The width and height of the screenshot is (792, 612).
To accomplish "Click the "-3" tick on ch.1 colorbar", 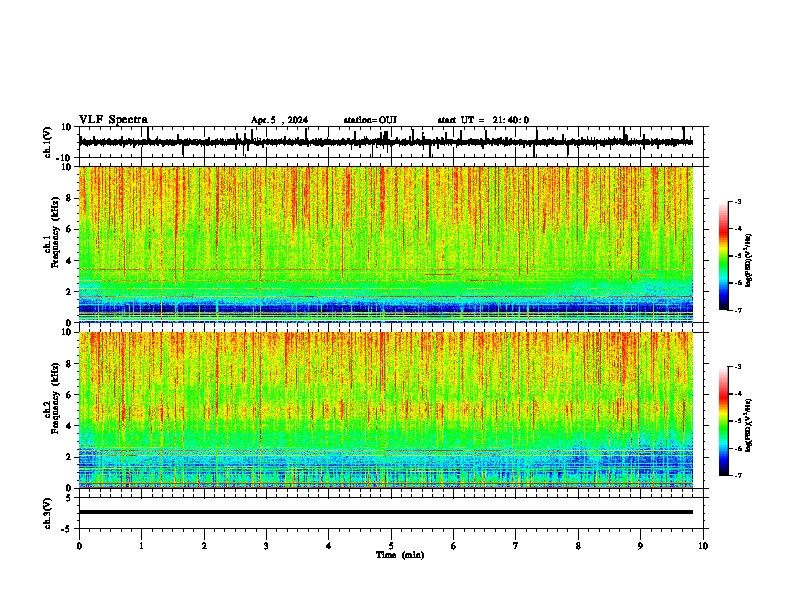I will click(x=738, y=202).
